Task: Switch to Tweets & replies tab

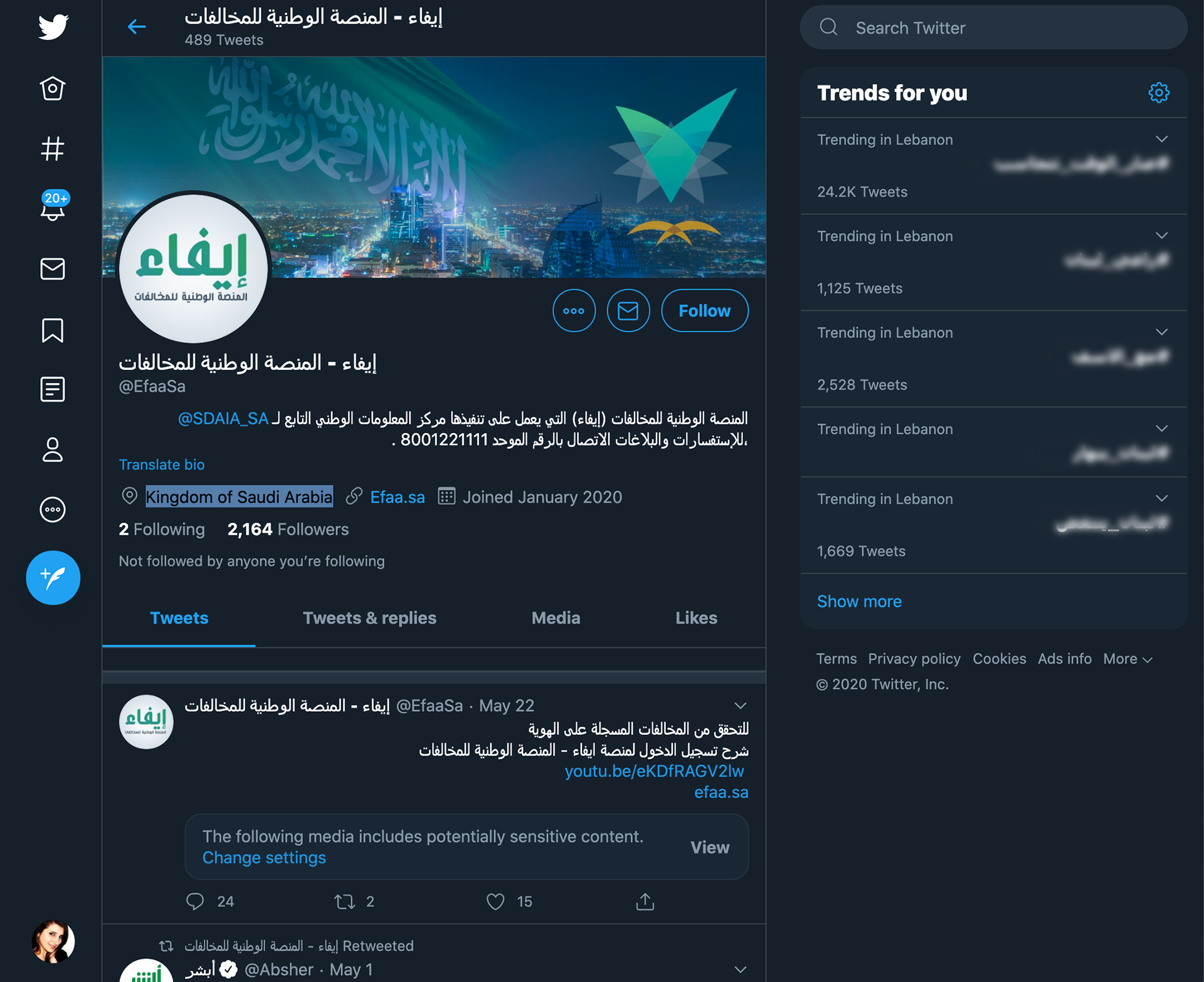Action: click(369, 618)
